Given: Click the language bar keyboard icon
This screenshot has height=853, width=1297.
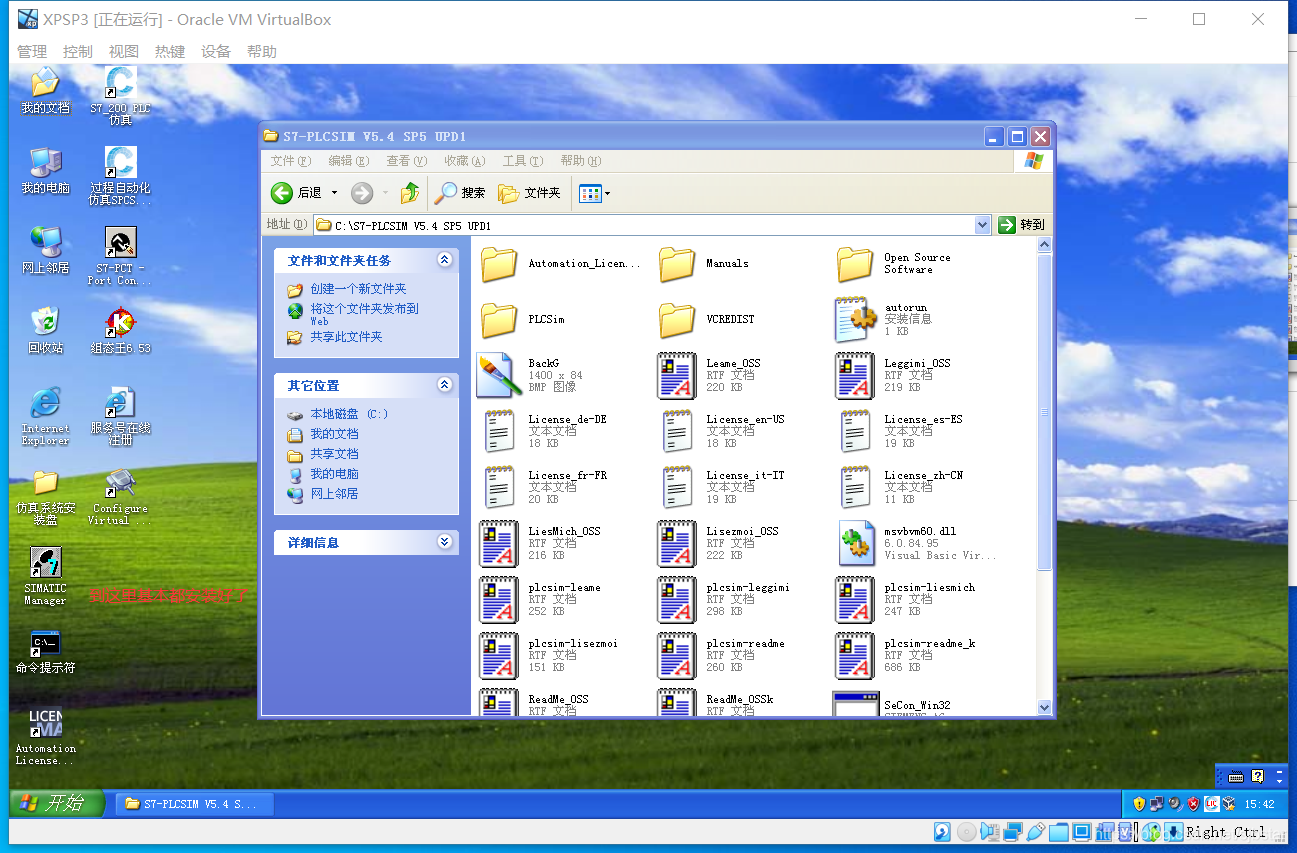Looking at the screenshot, I should pos(1236,777).
